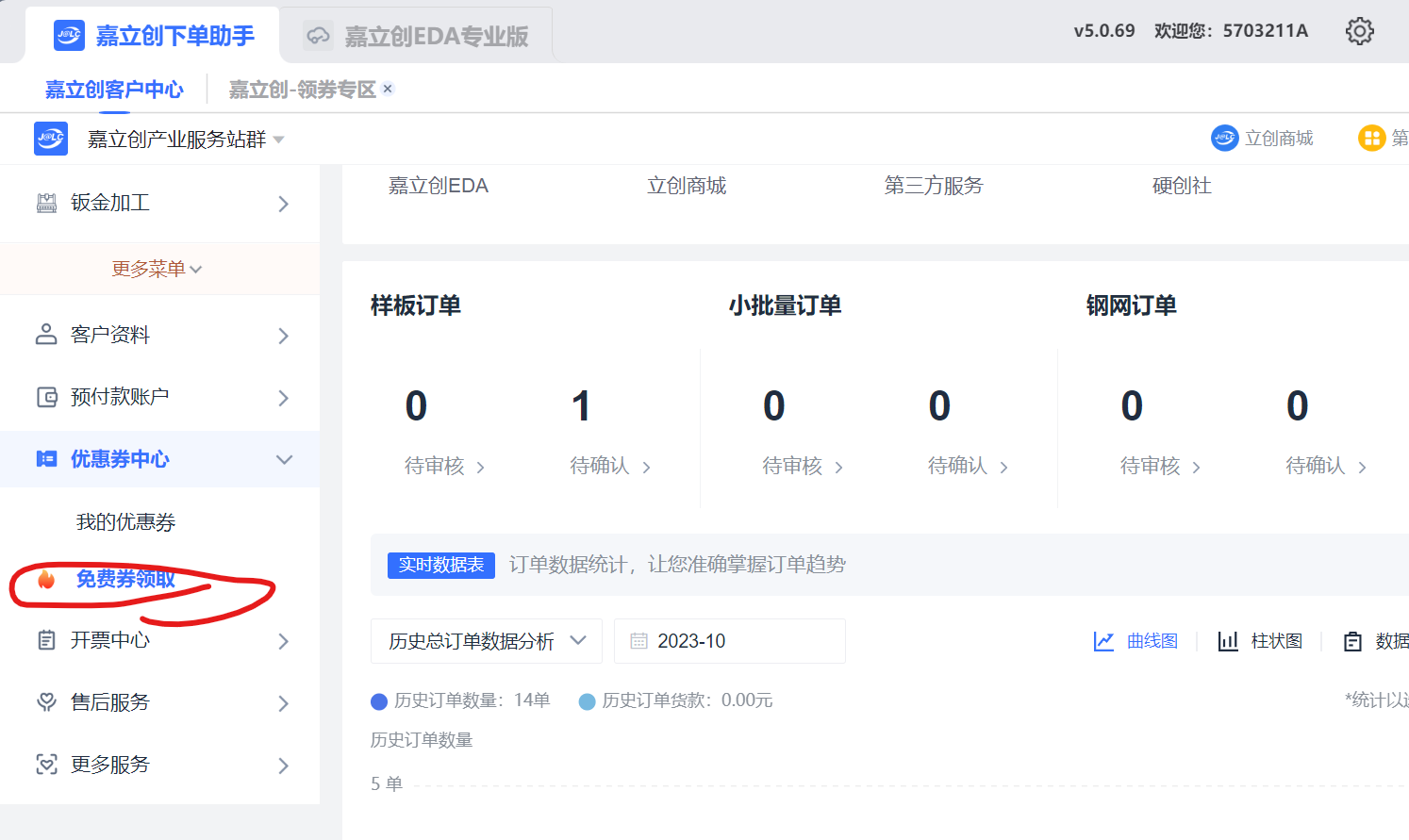View 小批量订单 待审核 orders

click(803, 466)
